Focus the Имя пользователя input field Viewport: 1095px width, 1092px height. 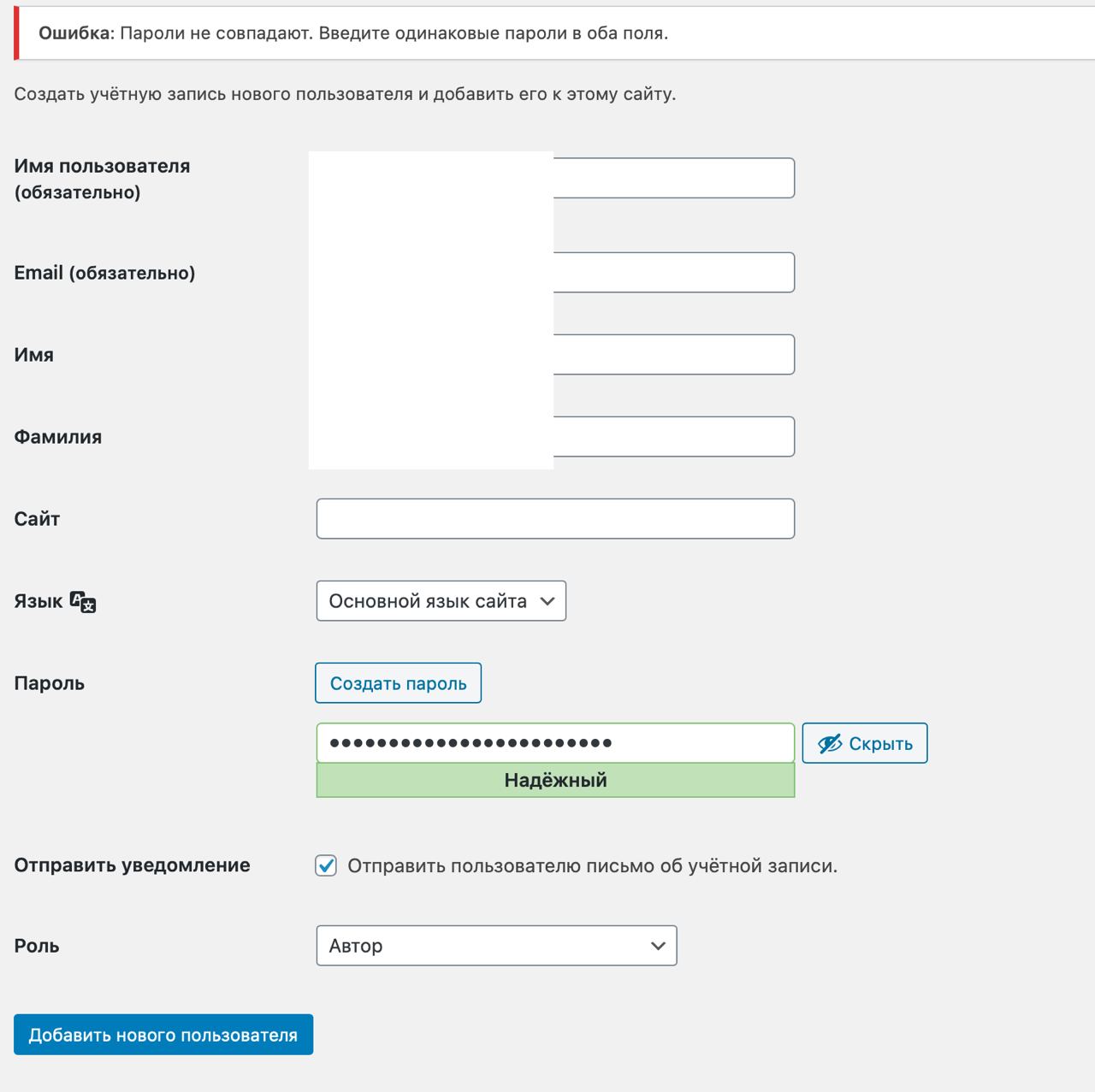(x=673, y=178)
